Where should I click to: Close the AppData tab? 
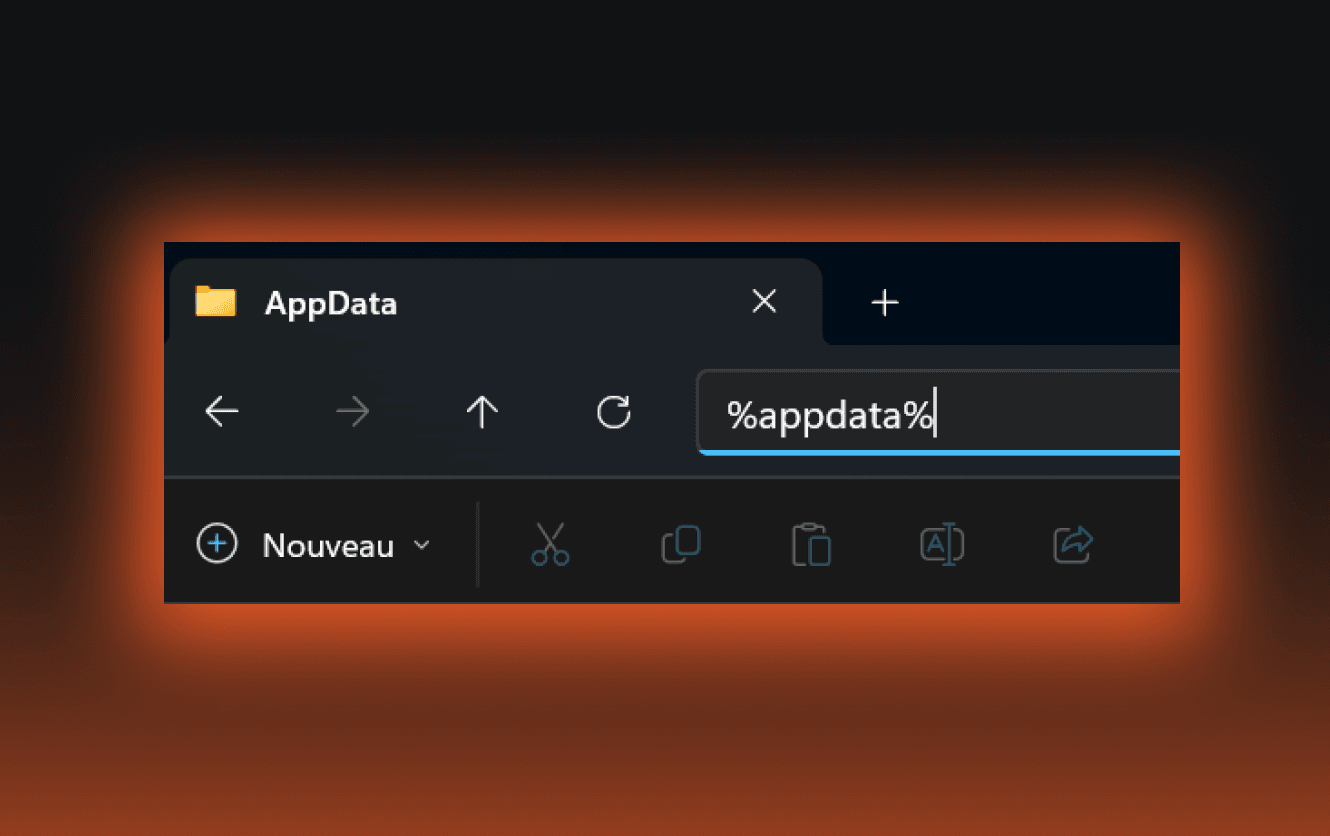click(764, 301)
